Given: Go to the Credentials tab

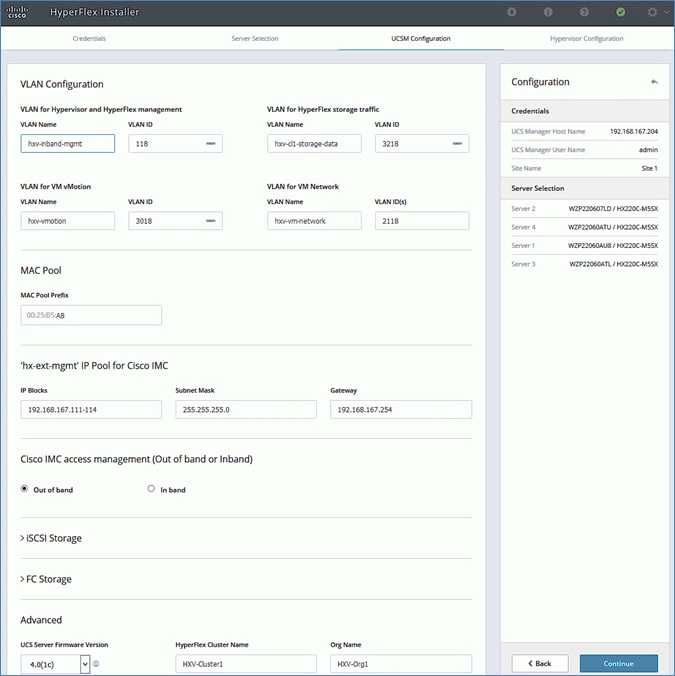Looking at the screenshot, I should pos(89,38).
